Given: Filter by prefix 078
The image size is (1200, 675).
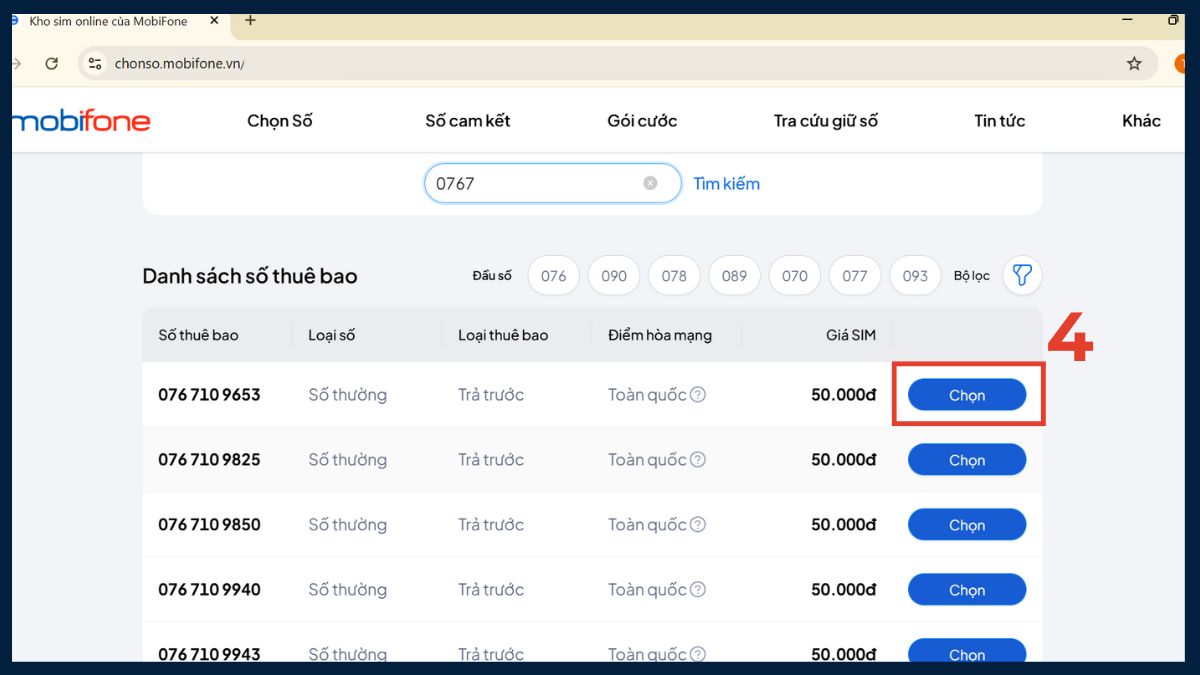Looking at the screenshot, I should pos(674,275).
